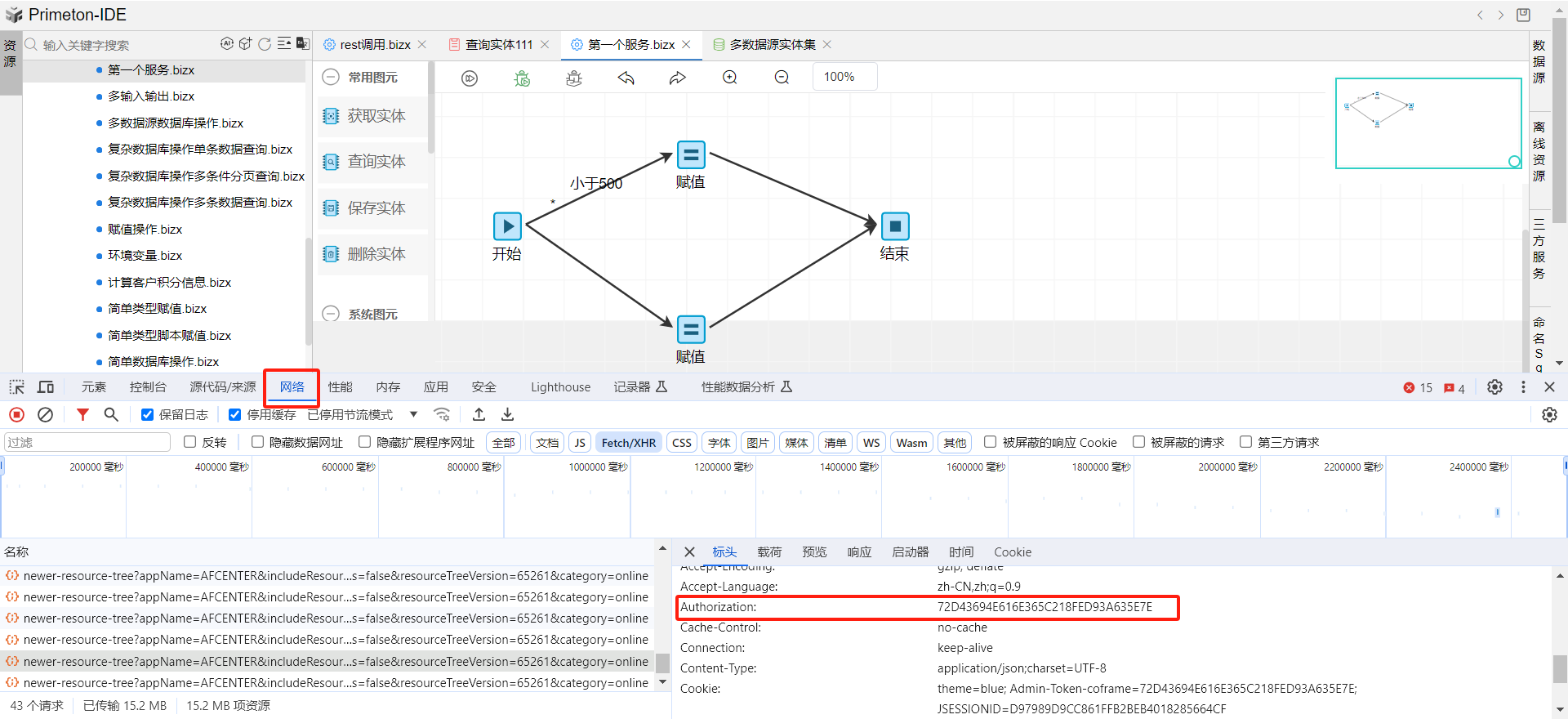This screenshot has height=719, width=1568.
Task: Zoom out on the flow canvas
Action: point(782,78)
